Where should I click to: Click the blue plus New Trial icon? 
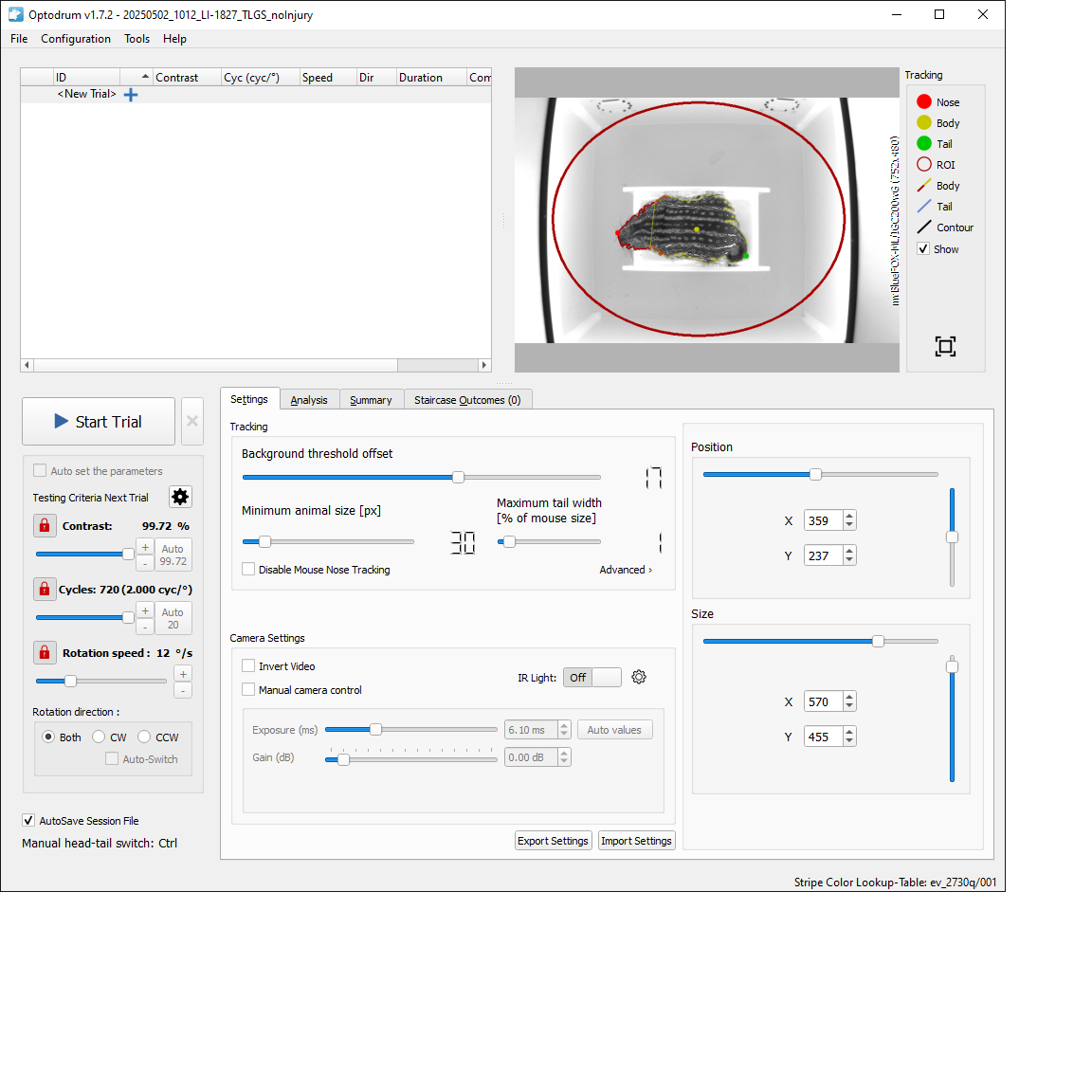131,95
